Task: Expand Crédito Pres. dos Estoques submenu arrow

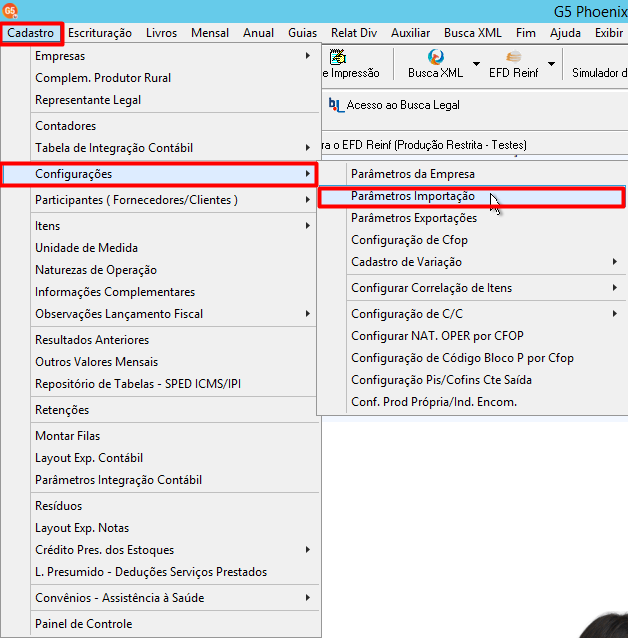Action: pos(308,550)
